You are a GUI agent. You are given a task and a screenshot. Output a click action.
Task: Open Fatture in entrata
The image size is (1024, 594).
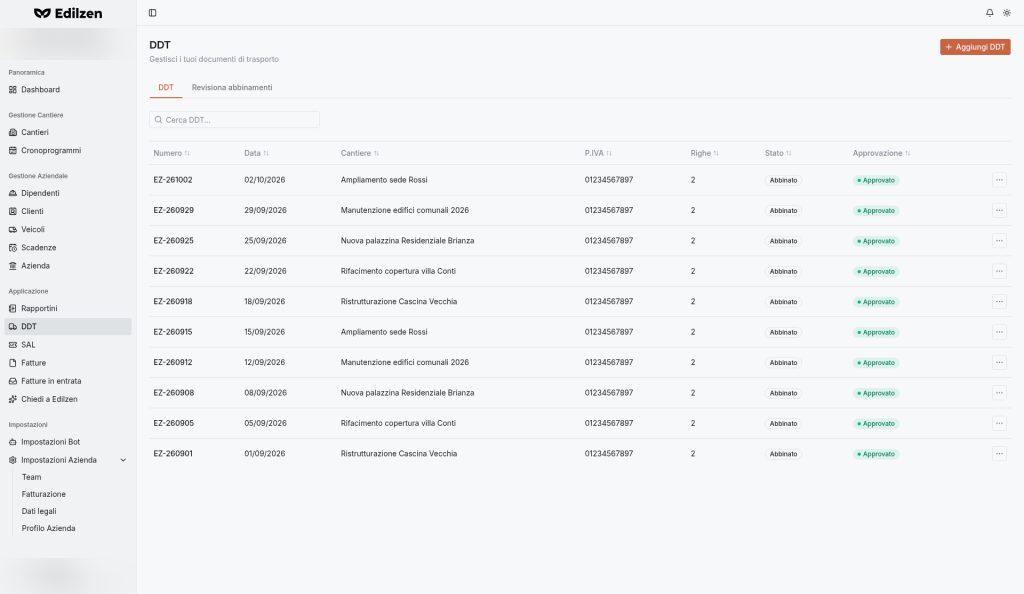pos(68,381)
